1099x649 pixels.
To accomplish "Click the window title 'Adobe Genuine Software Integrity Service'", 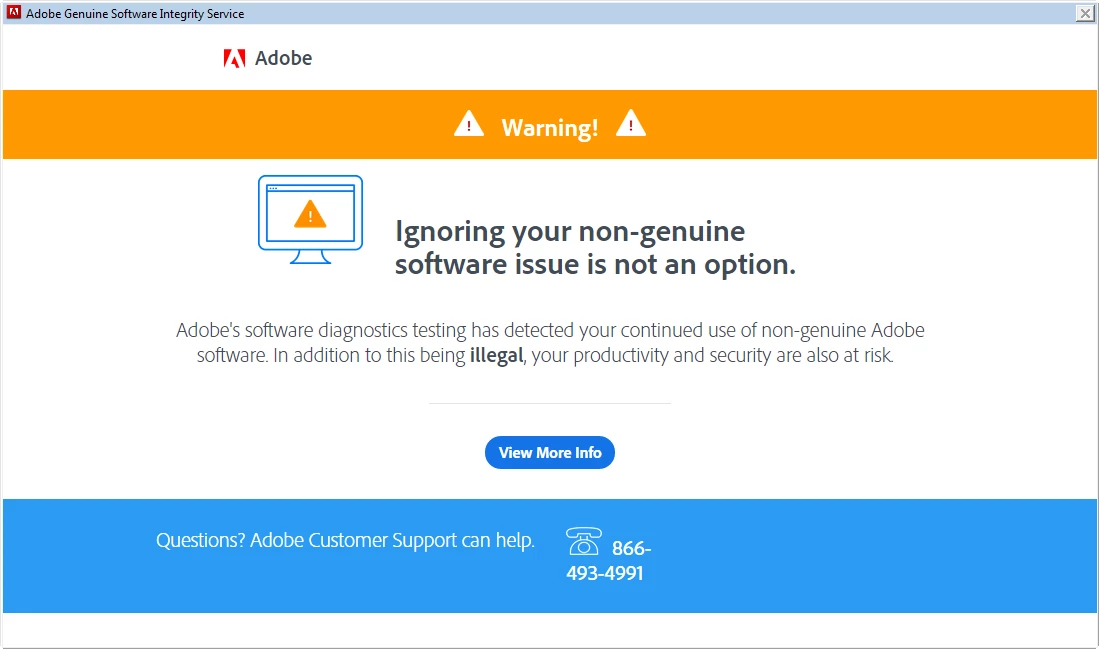I will click(x=135, y=13).
